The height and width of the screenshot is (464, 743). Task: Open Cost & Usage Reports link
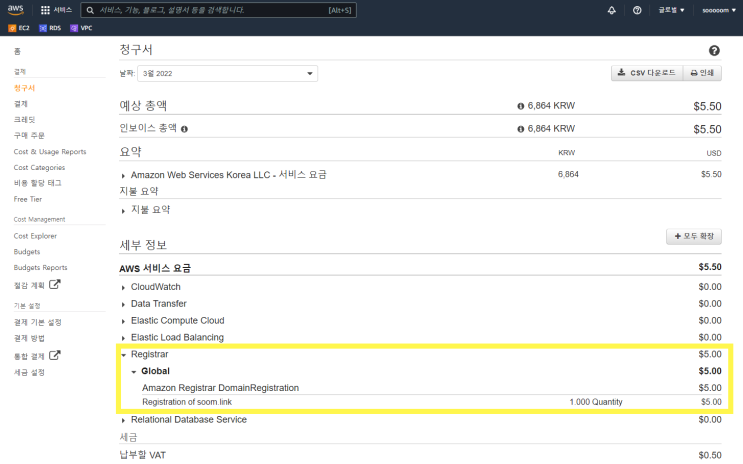pyautogui.click(x=50, y=152)
